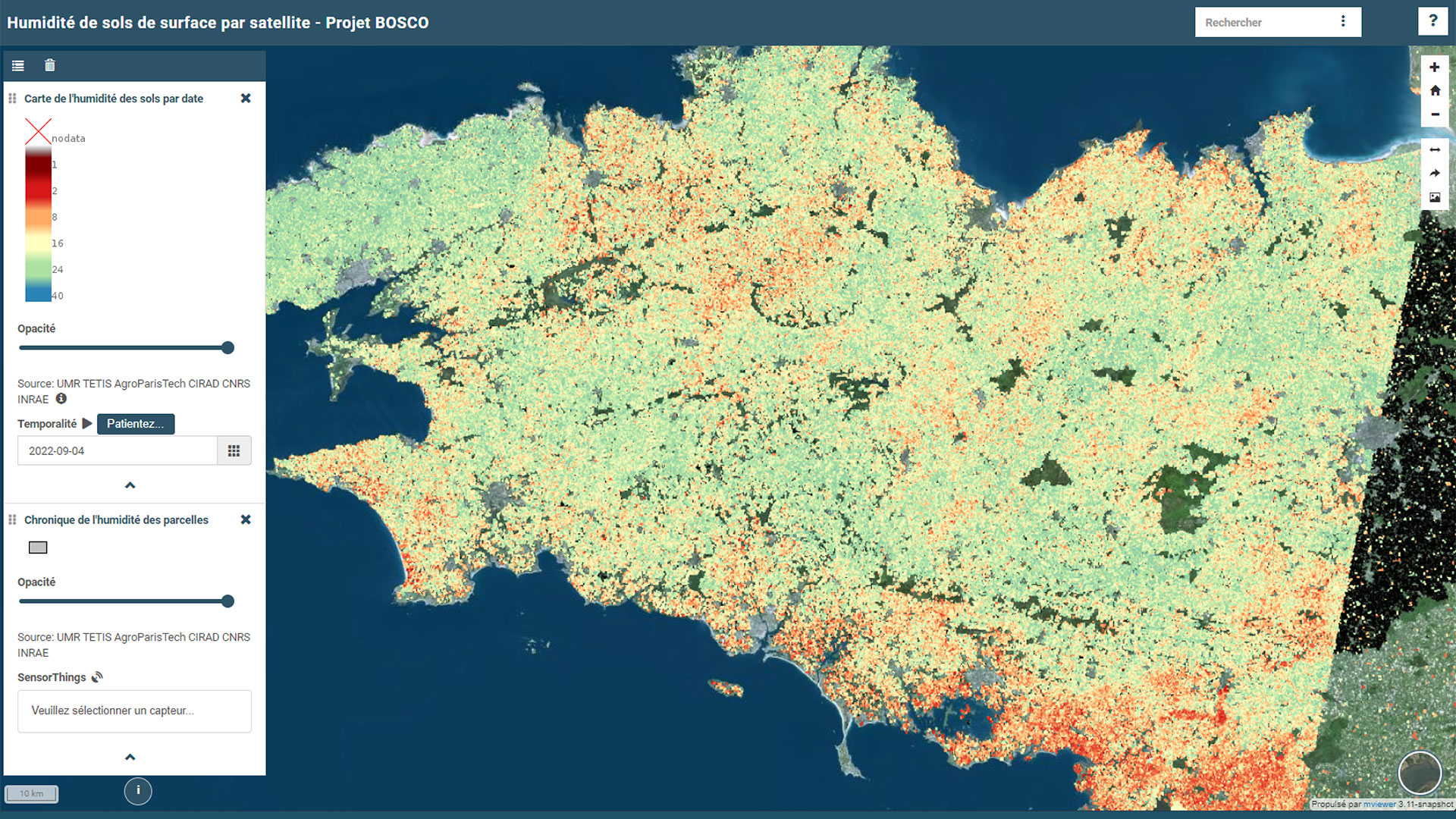Click the moisture color gradient legend
Image resolution: width=1456 pixels, height=819 pixels.
(x=38, y=224)
